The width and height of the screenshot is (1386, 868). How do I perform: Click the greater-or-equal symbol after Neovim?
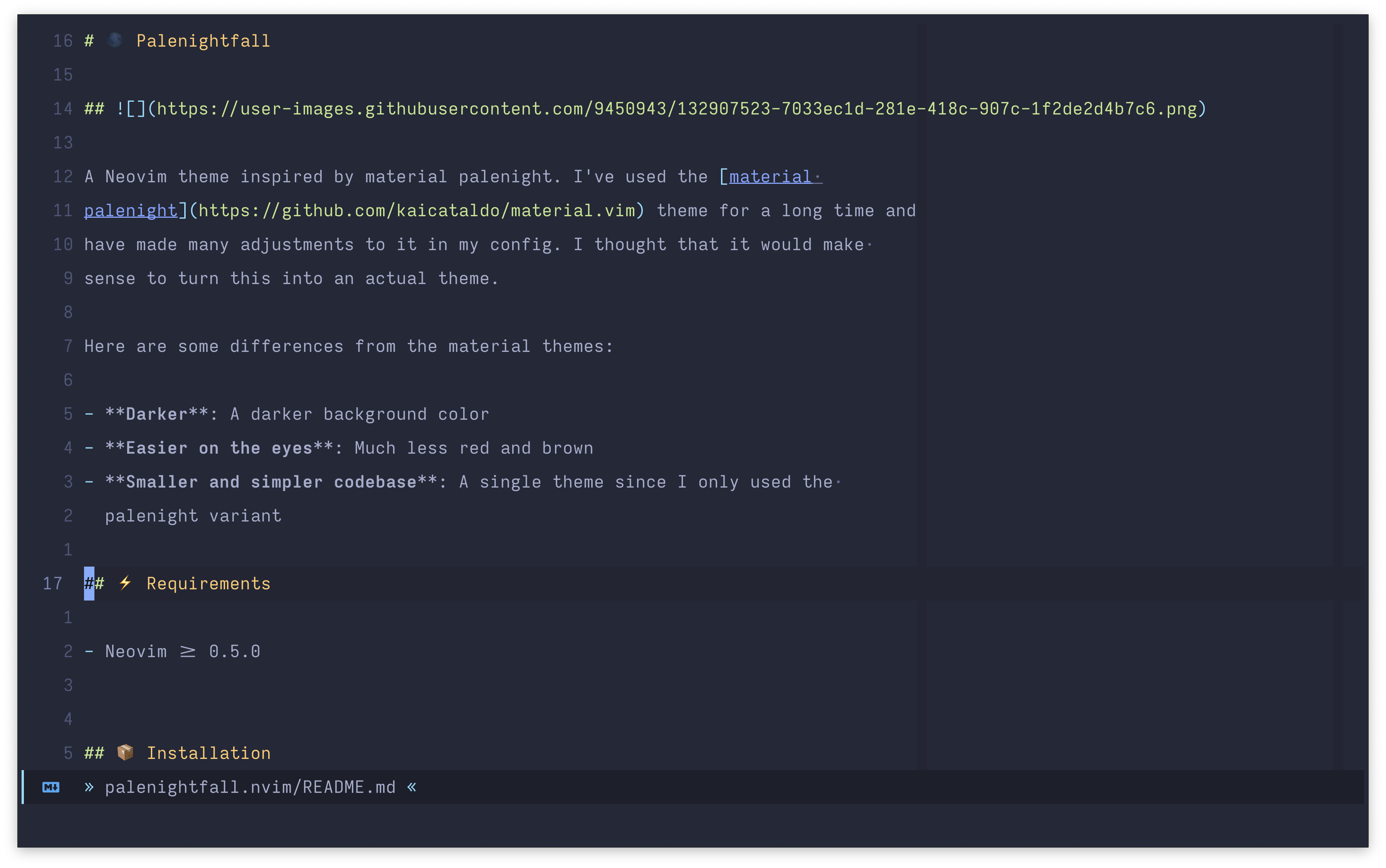(188, 651)
